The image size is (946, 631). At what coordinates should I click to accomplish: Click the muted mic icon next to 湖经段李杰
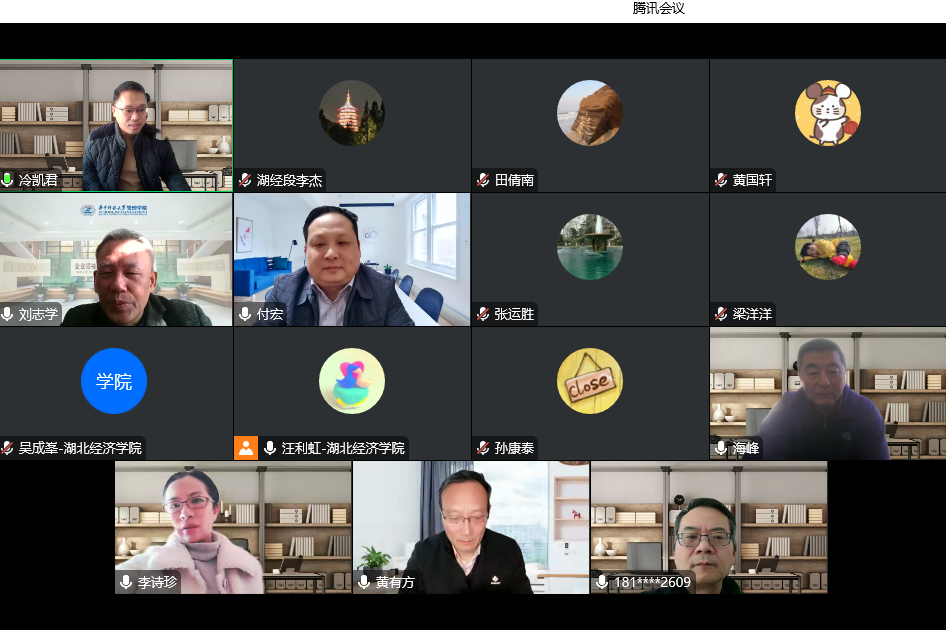245,180
